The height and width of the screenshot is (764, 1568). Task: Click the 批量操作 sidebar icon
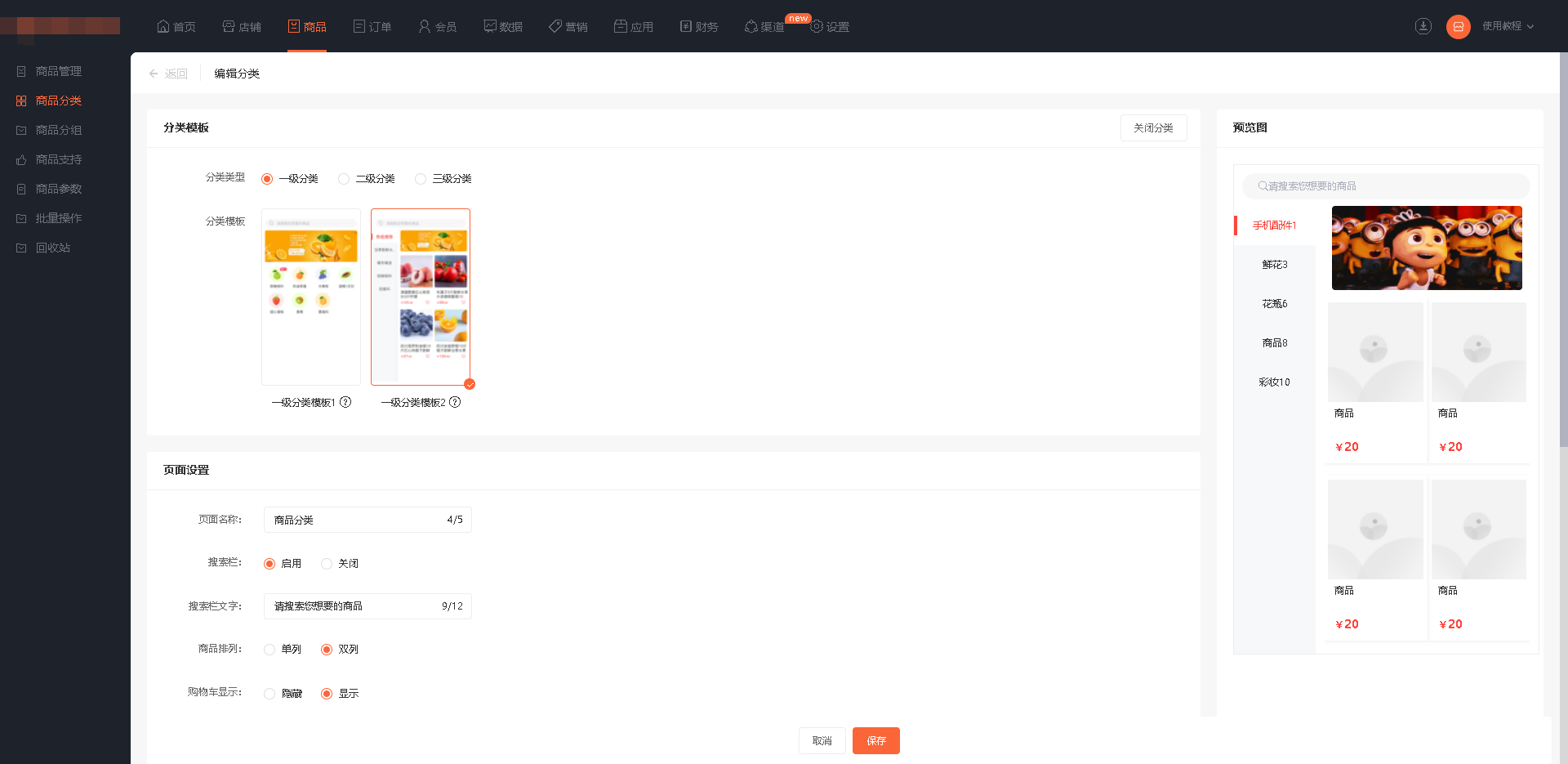[21, 219]
